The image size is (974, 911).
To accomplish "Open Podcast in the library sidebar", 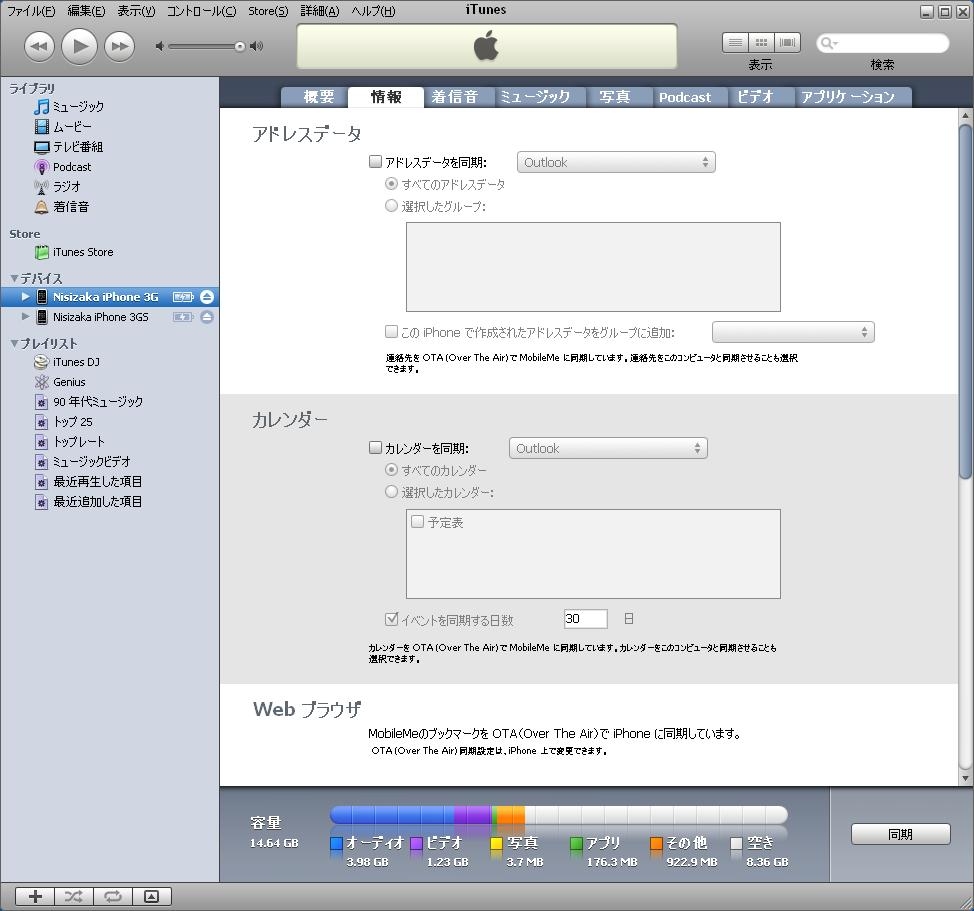I will (x=72, y=166).
